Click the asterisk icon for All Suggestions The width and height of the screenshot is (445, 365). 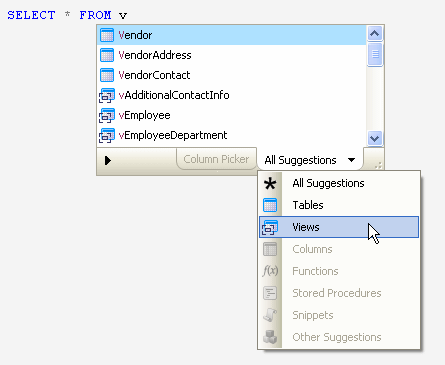click(x=270, y=183)
